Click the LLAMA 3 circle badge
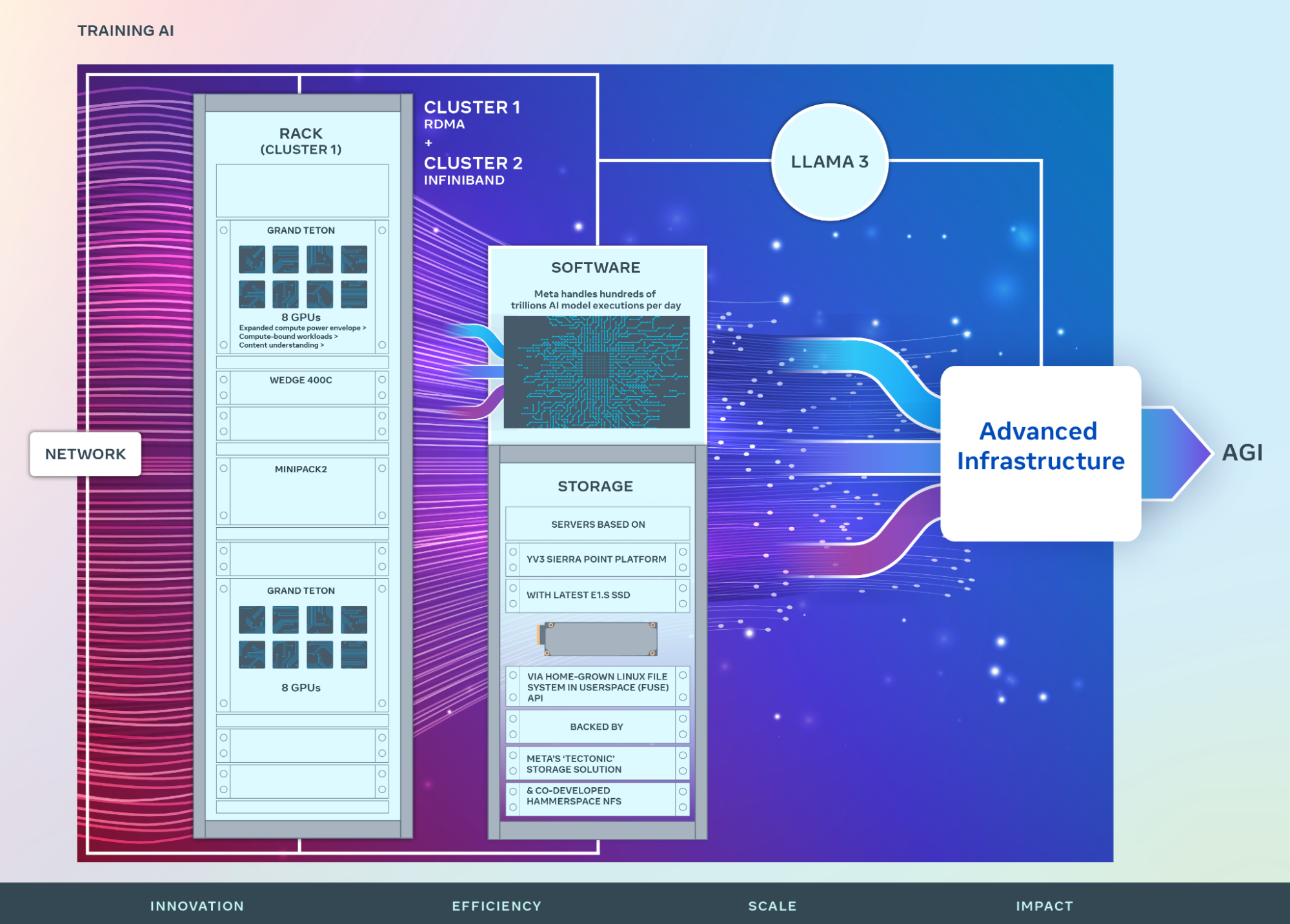Image resolution: width=1290 pixels, height=924 pixels. click(x=830, y=163)
